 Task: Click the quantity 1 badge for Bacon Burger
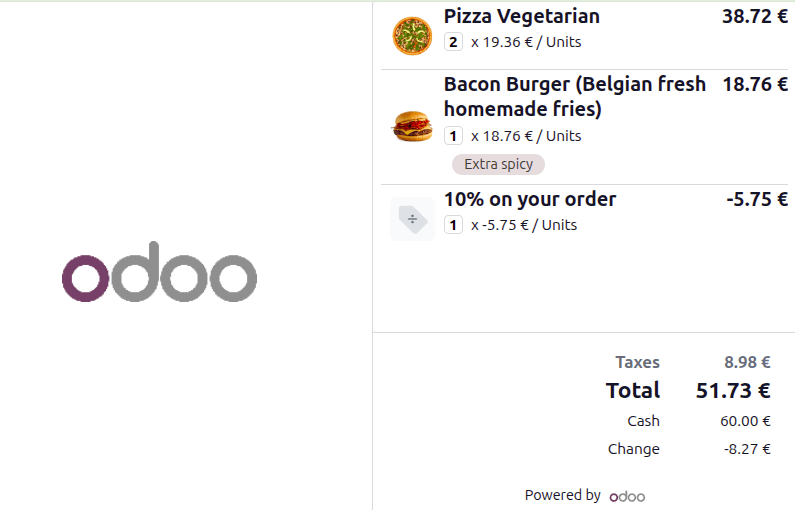coord(453,136)
